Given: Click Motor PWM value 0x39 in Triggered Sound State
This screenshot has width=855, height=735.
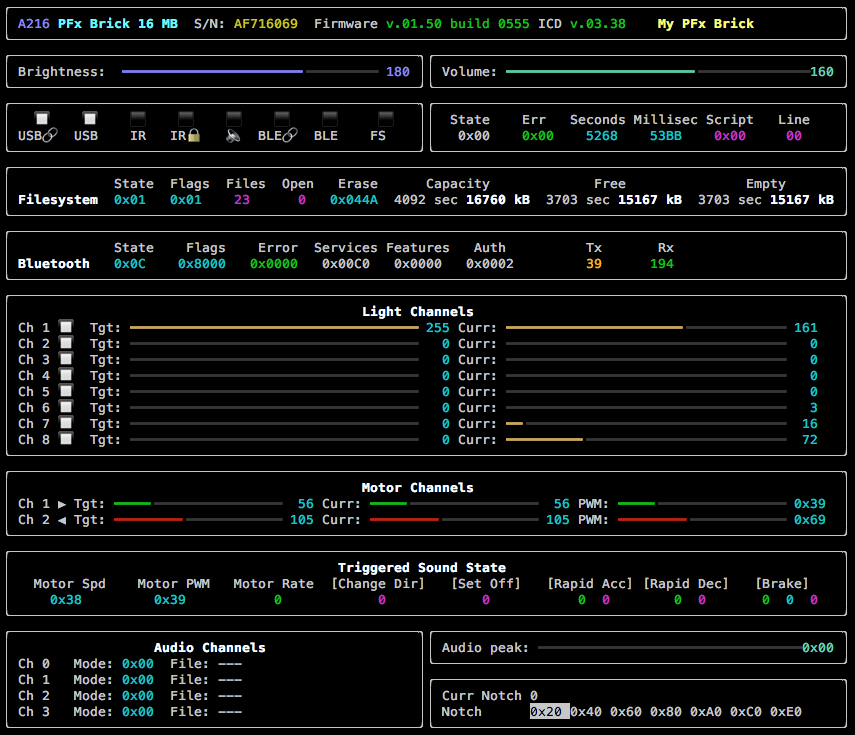Looking at the screenshot, I should pos(170,600).
